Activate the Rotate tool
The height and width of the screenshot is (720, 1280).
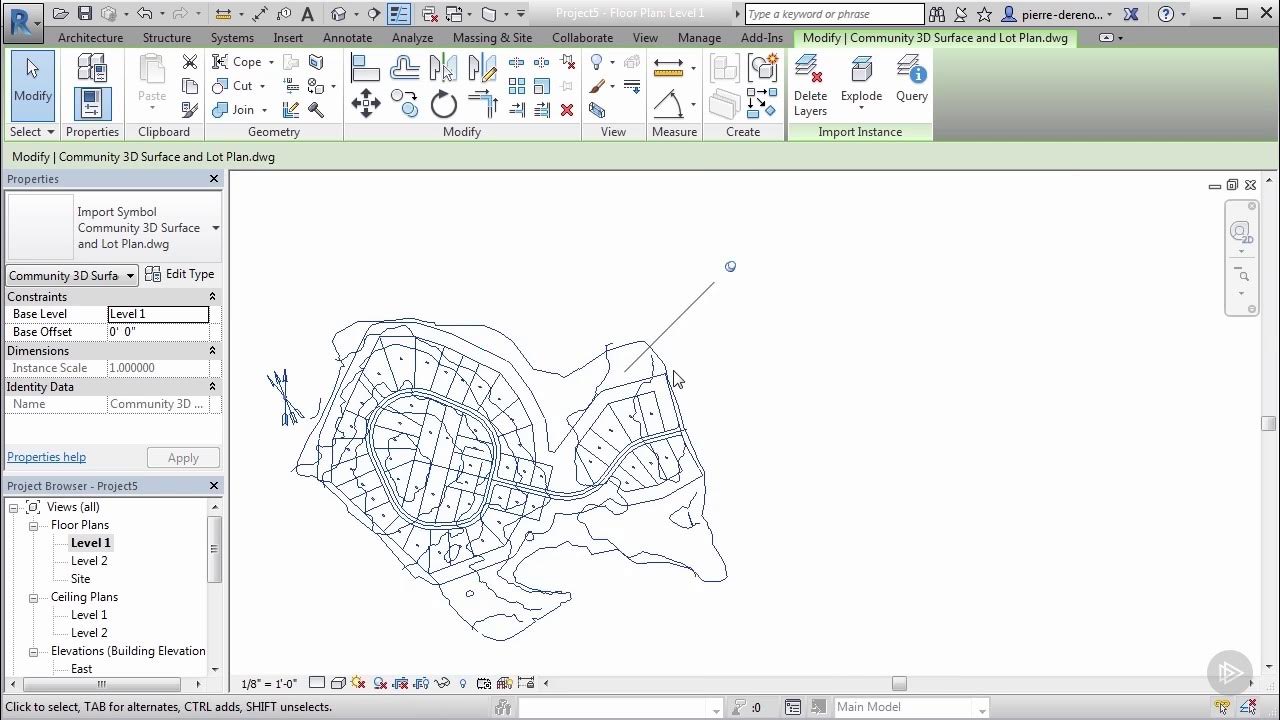pos(443,104)
